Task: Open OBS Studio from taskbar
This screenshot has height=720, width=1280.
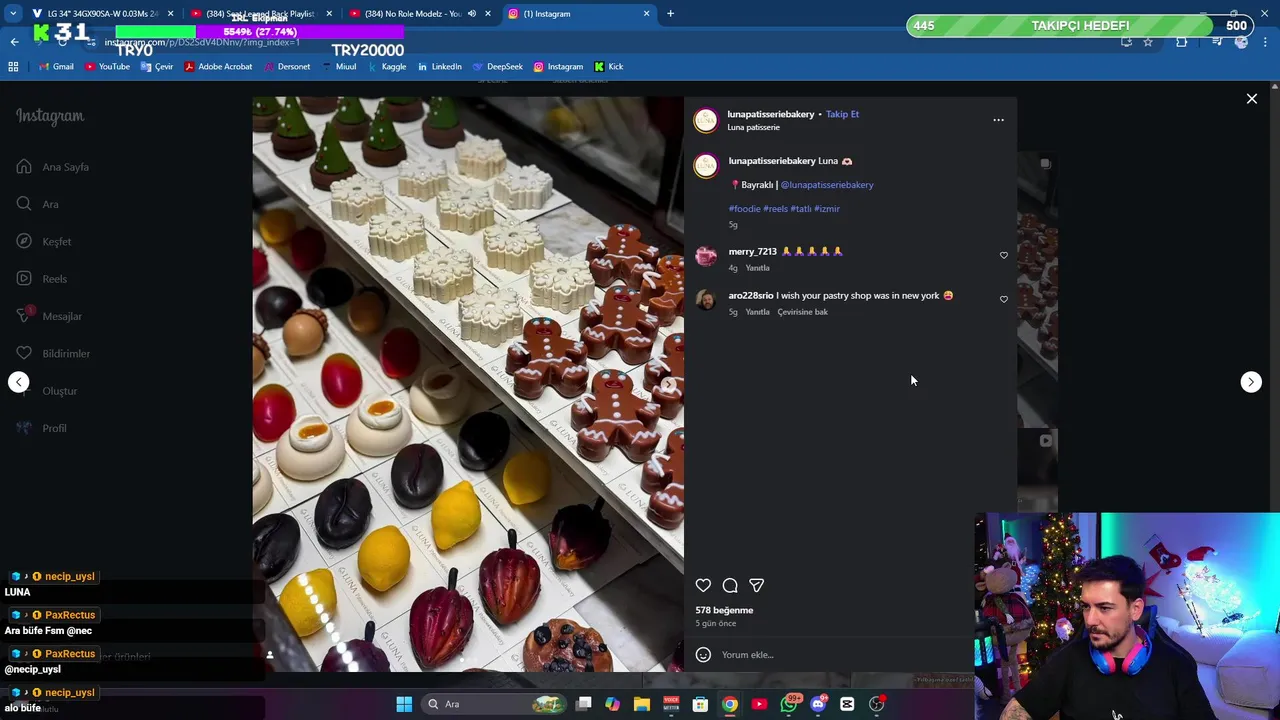Action: 876,704
